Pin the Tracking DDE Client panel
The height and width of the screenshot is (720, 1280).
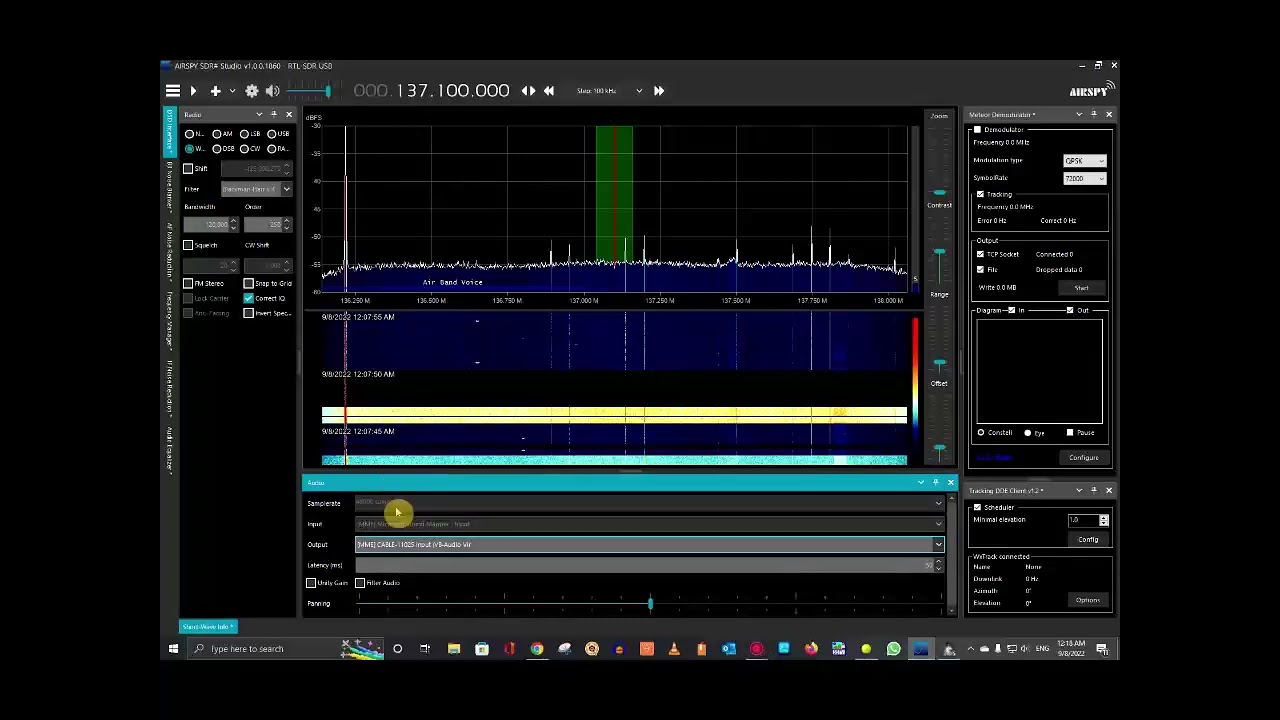click(x=1094, y=491)
